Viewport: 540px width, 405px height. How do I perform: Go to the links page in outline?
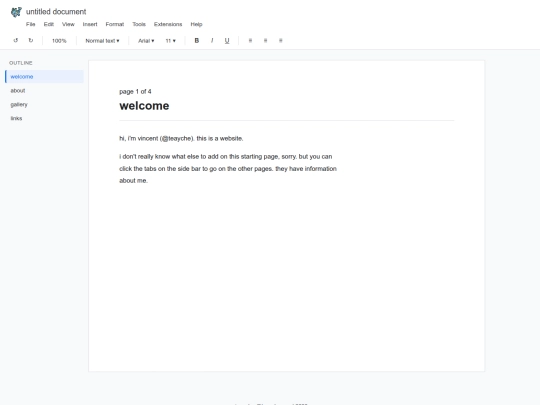[x=44, y=118]
